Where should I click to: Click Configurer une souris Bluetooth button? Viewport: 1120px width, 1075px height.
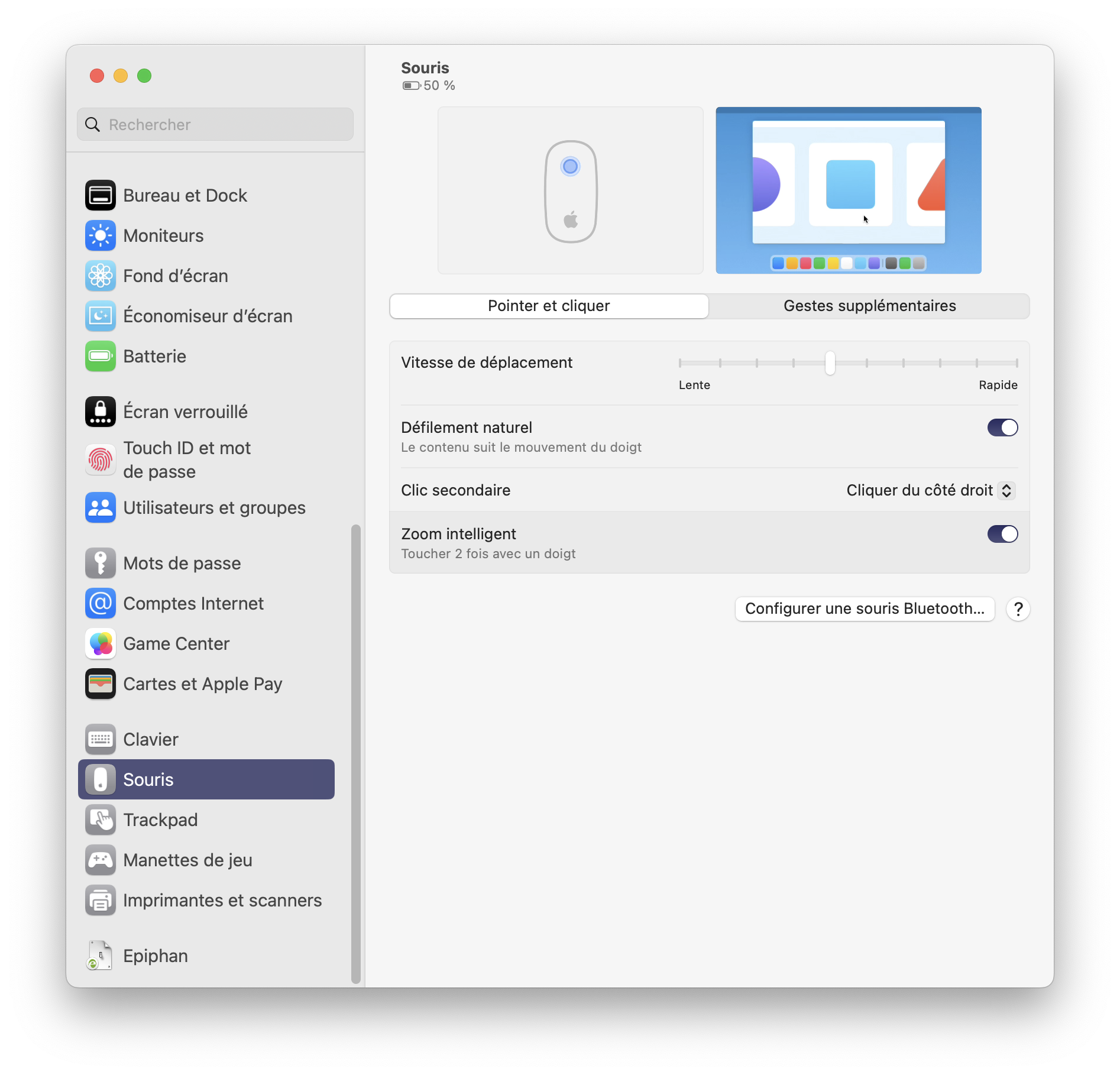865,609
